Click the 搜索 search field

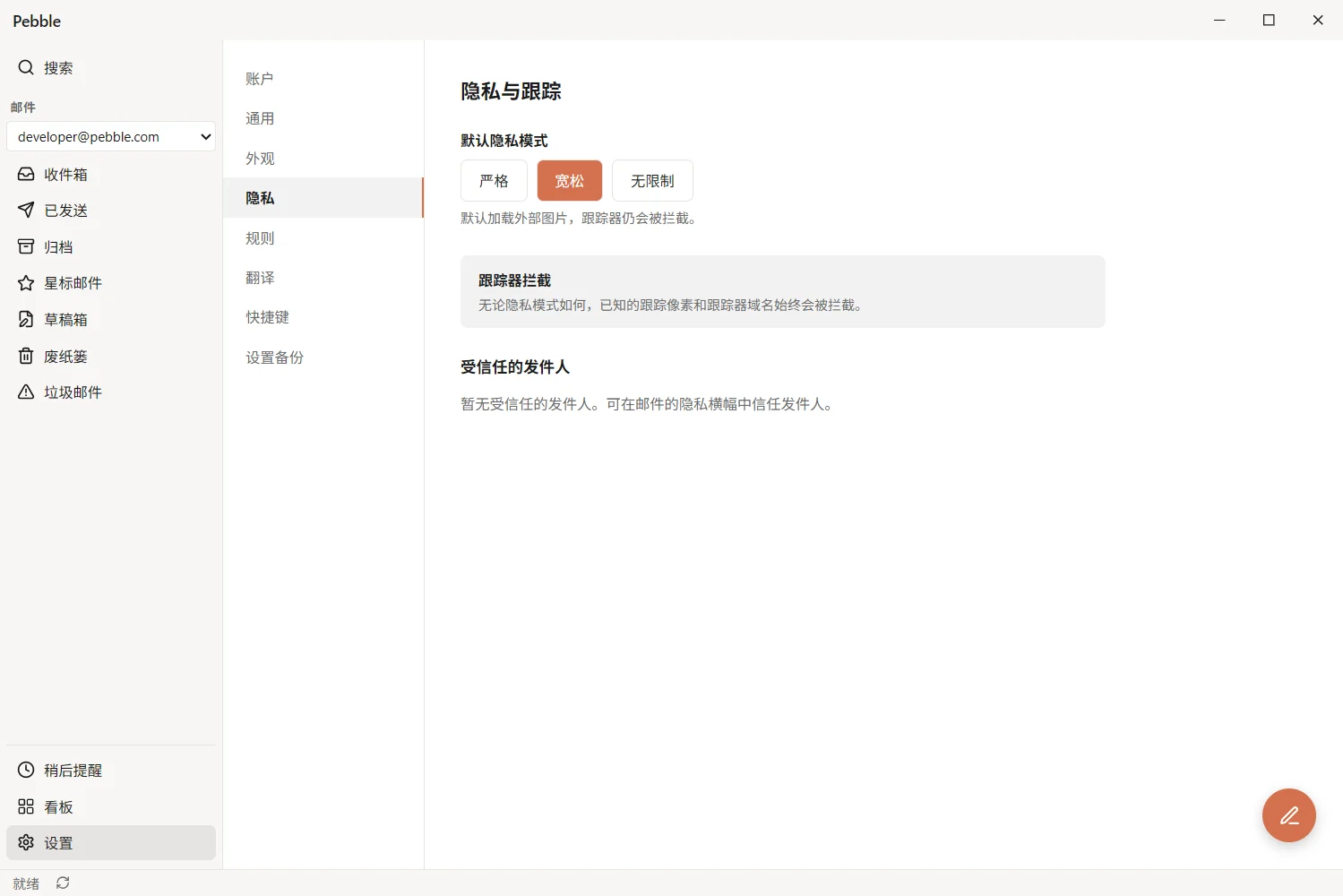pos(111,67)
